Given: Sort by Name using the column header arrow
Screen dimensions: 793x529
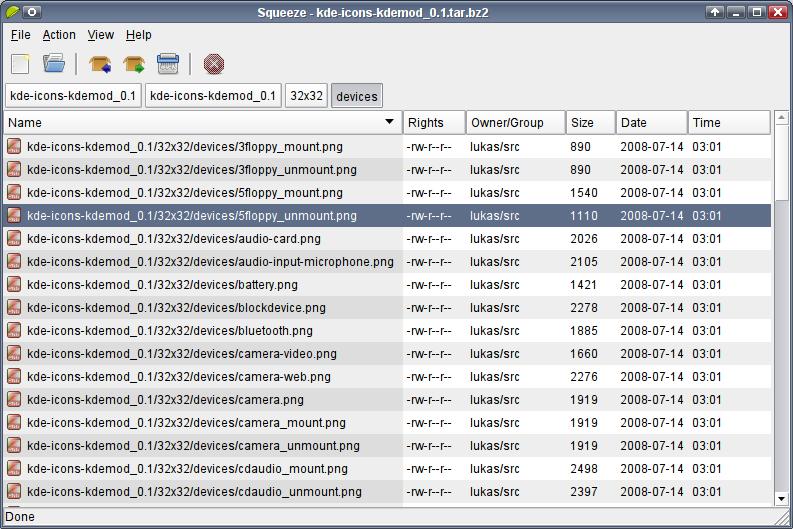Looking at the screenshot, I should [x=389, y=123].
